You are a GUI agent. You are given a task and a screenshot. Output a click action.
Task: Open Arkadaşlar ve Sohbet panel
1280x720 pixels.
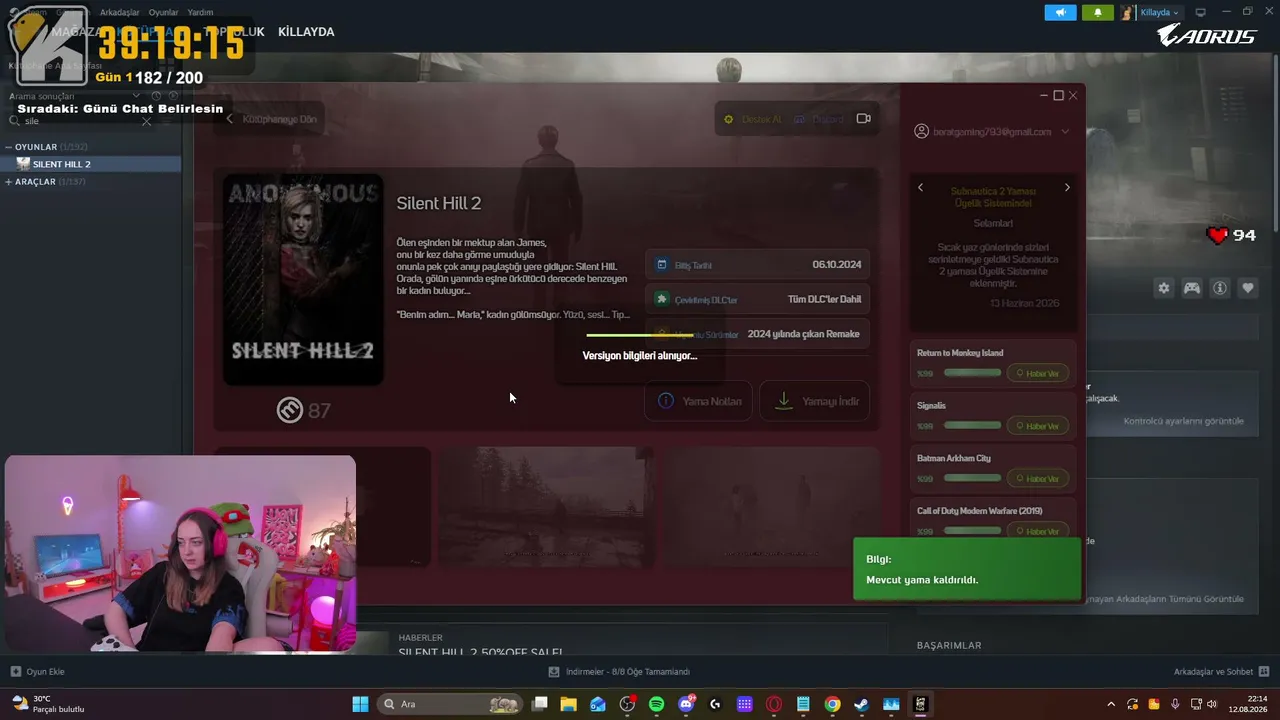(x=1222, y=672)
